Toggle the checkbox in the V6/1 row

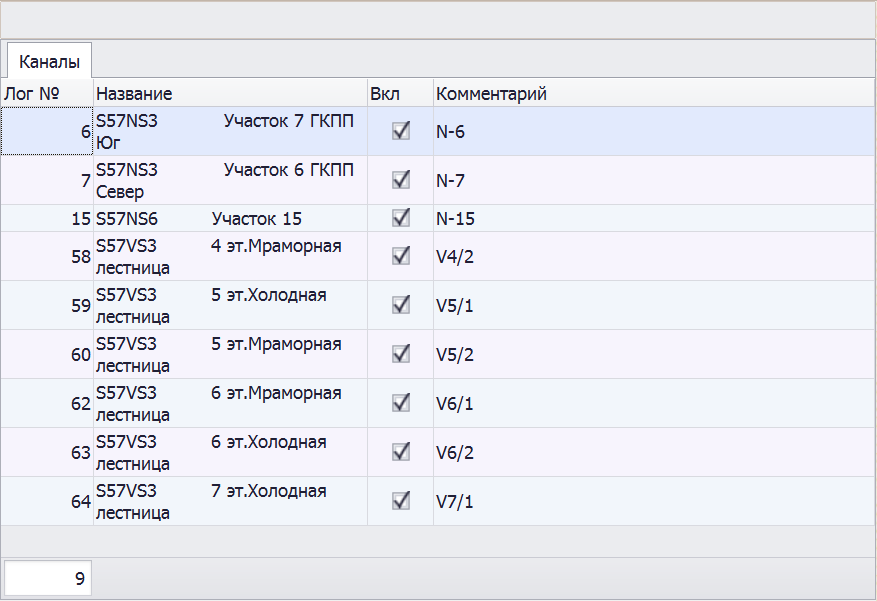tap(401, 403)
